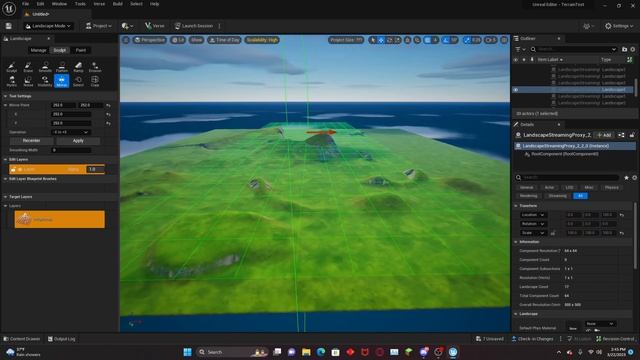The width and height of the screenshot is (640, 360).
Task: Open File Explorer from taskbar
Action: pyautogui.click(x=306, y=352)
